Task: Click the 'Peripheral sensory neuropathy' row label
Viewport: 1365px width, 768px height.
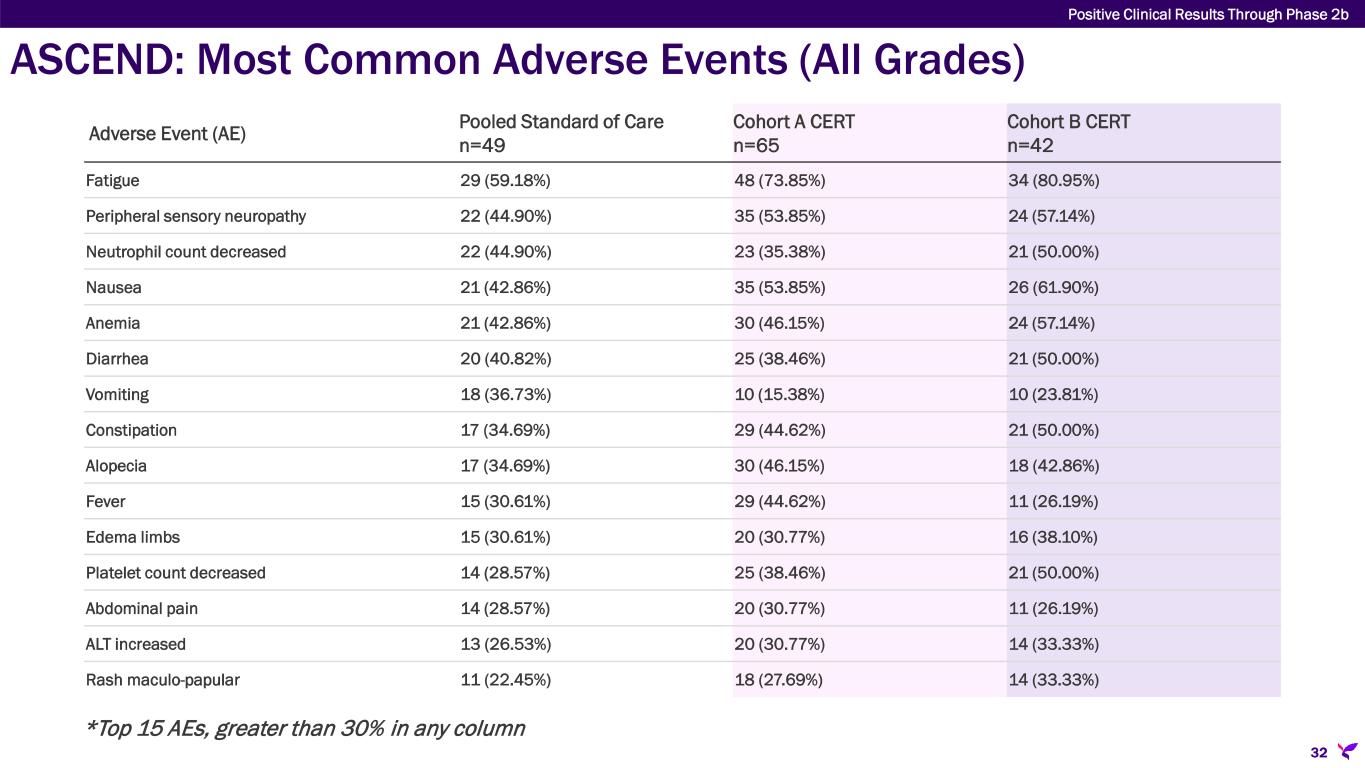Action: click(x=196, y=216)
